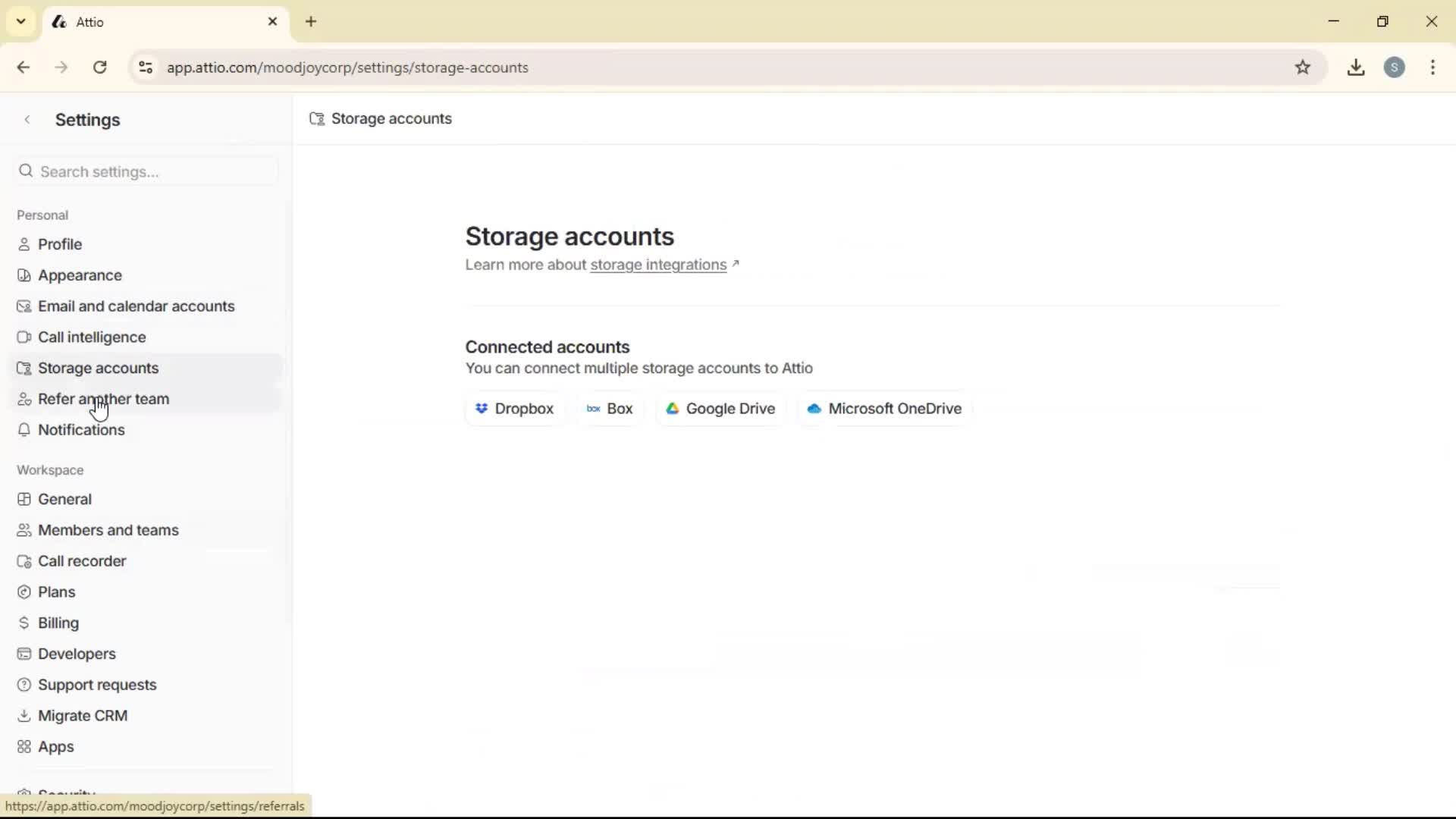Open the account avatar in browser toolbar
The image size is (1456, 819).
(x=1396, y=67)
